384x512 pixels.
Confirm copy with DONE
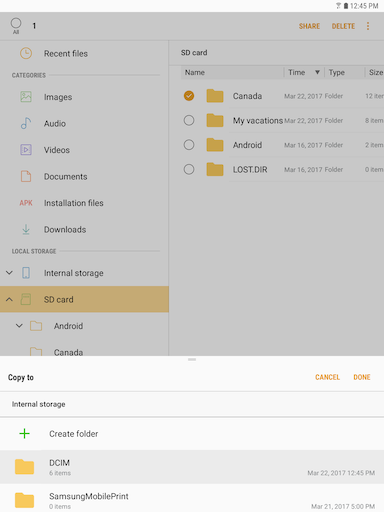(x=362, y=377)
